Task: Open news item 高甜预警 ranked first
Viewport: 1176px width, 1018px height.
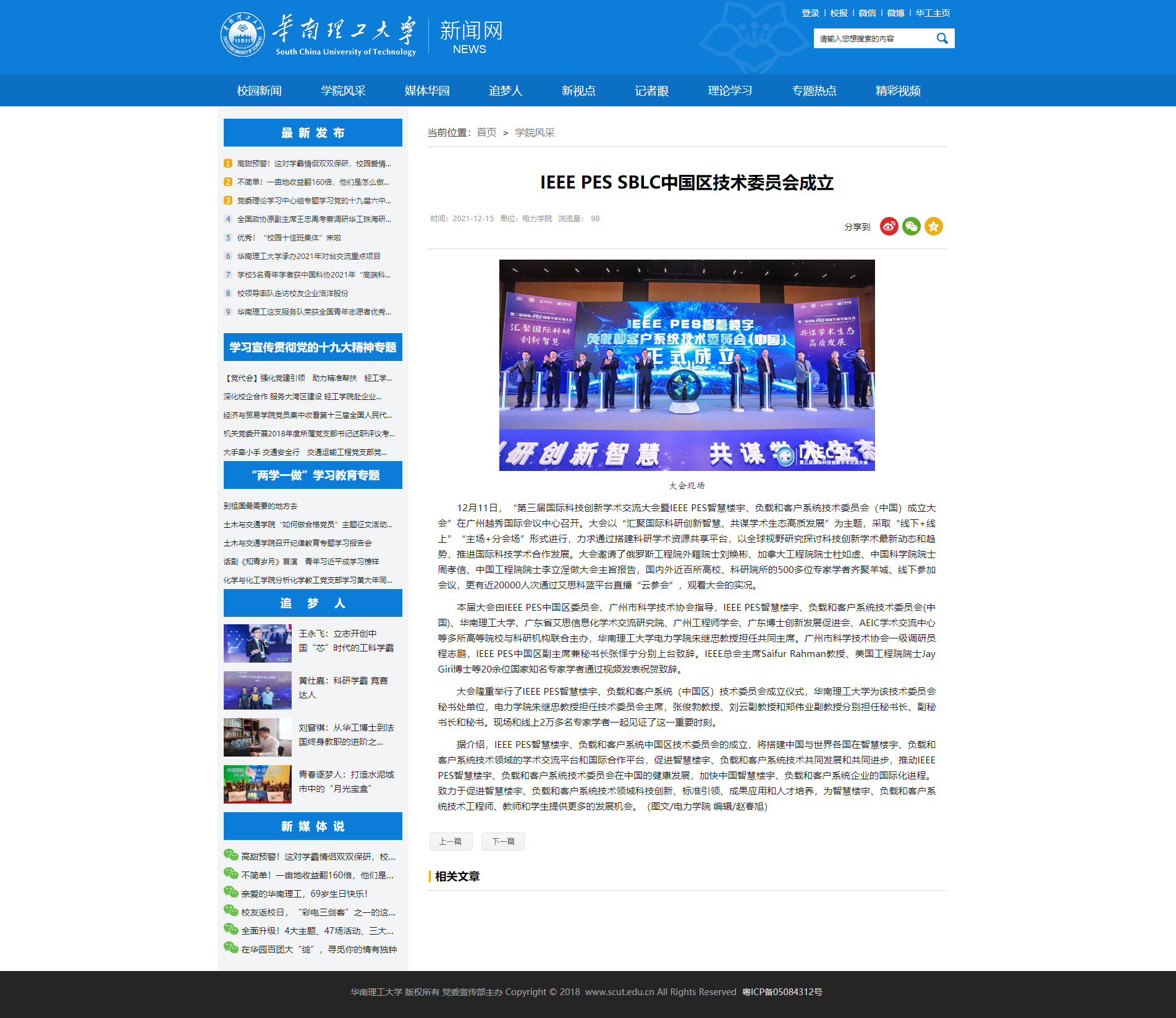Action: 314,164
